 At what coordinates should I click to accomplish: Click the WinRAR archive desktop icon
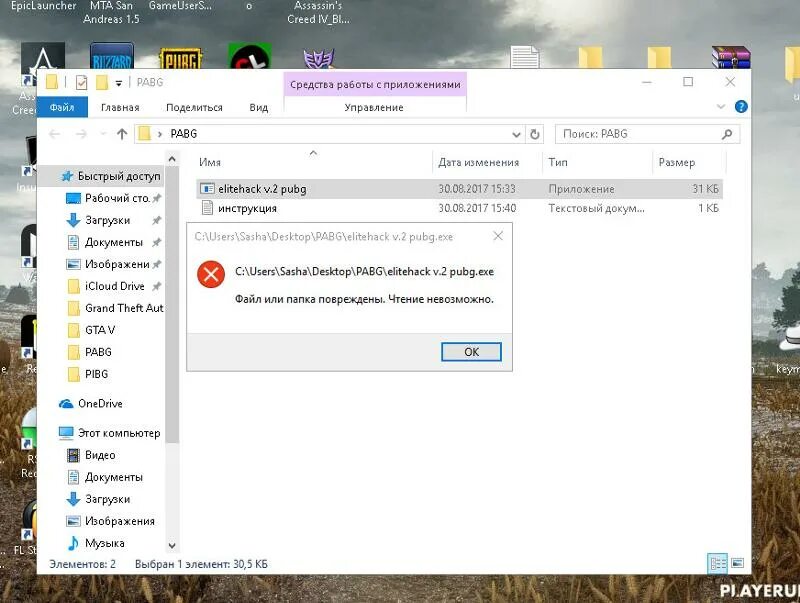click(731, 57)
